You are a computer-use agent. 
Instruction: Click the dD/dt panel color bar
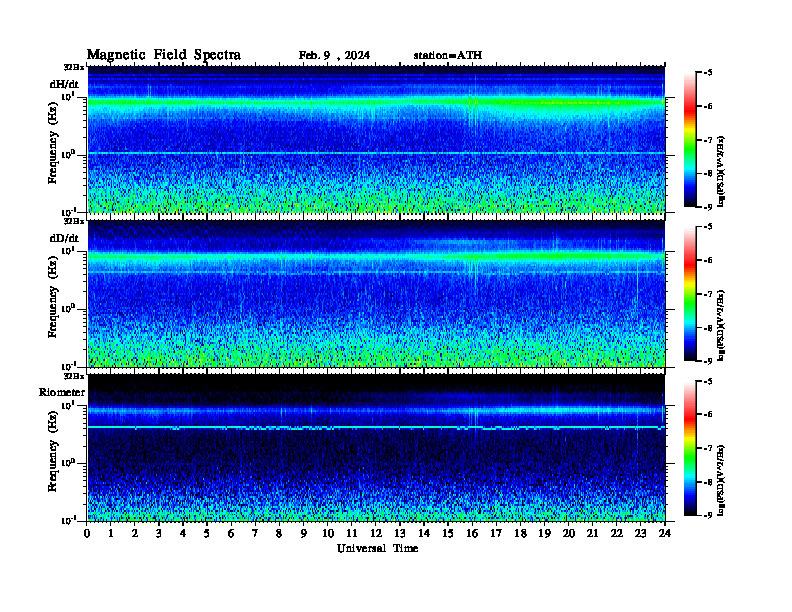[690, 294]
